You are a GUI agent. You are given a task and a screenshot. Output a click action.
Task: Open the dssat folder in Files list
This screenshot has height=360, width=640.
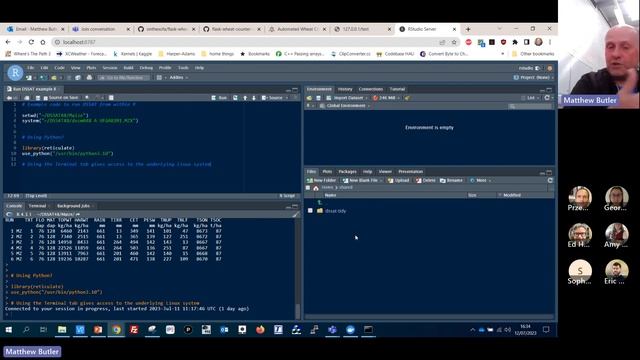click(x=336, y=211)
